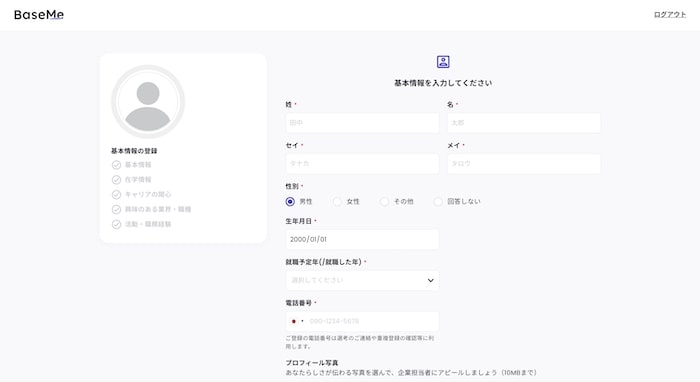
Task: Click the 電話番号 phone number input
Action: [362, 321]
